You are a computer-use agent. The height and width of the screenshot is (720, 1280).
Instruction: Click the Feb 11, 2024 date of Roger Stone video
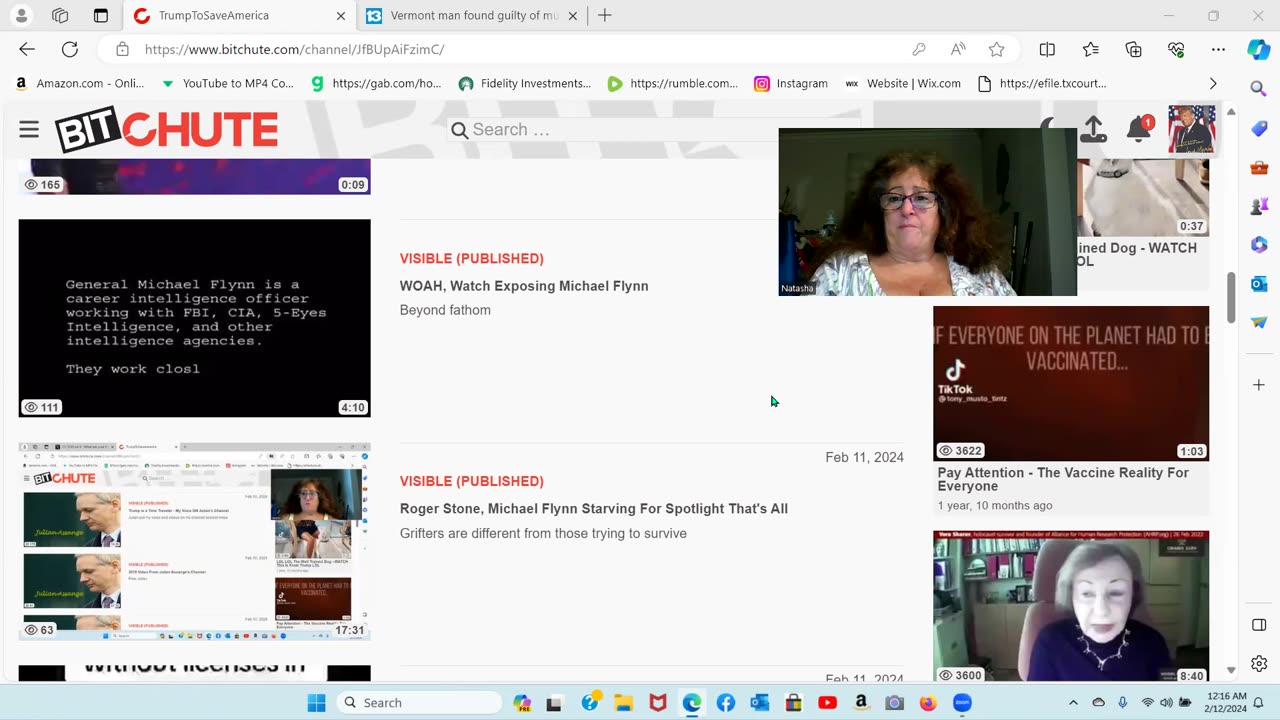click(x=864, y=457)
